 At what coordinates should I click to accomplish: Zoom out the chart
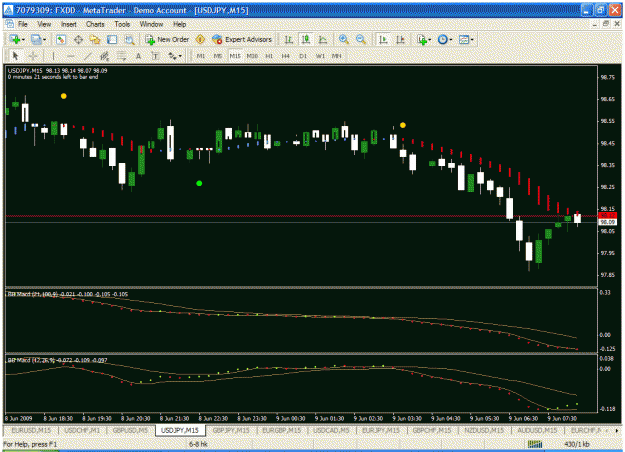[x=361, y=39]
